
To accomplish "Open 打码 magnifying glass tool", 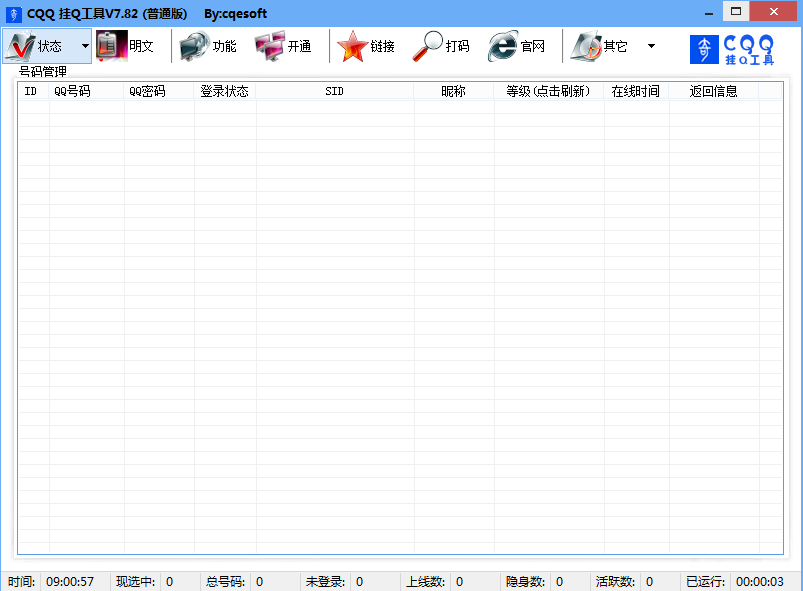I will (428, 46).
